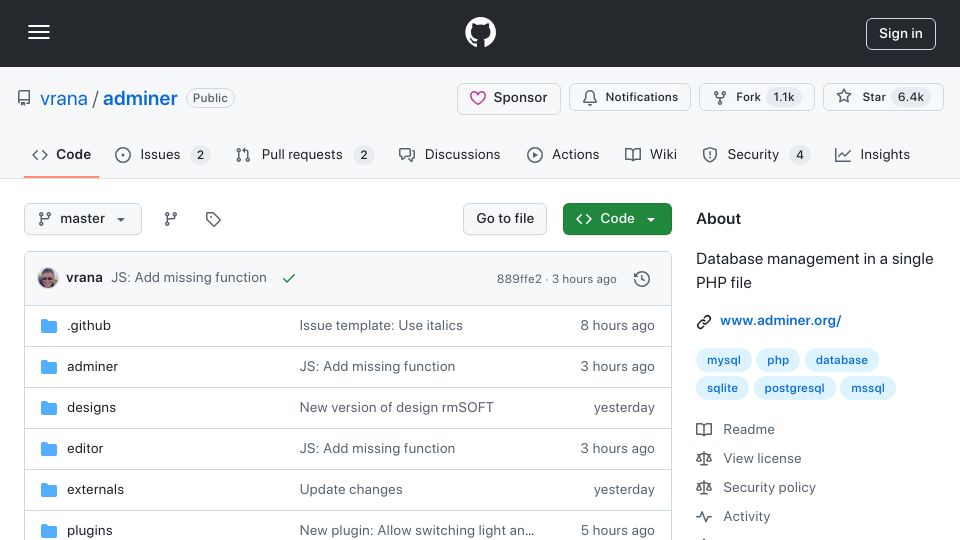
Task: Click the designs folder icon
Action: click(49, 408)
